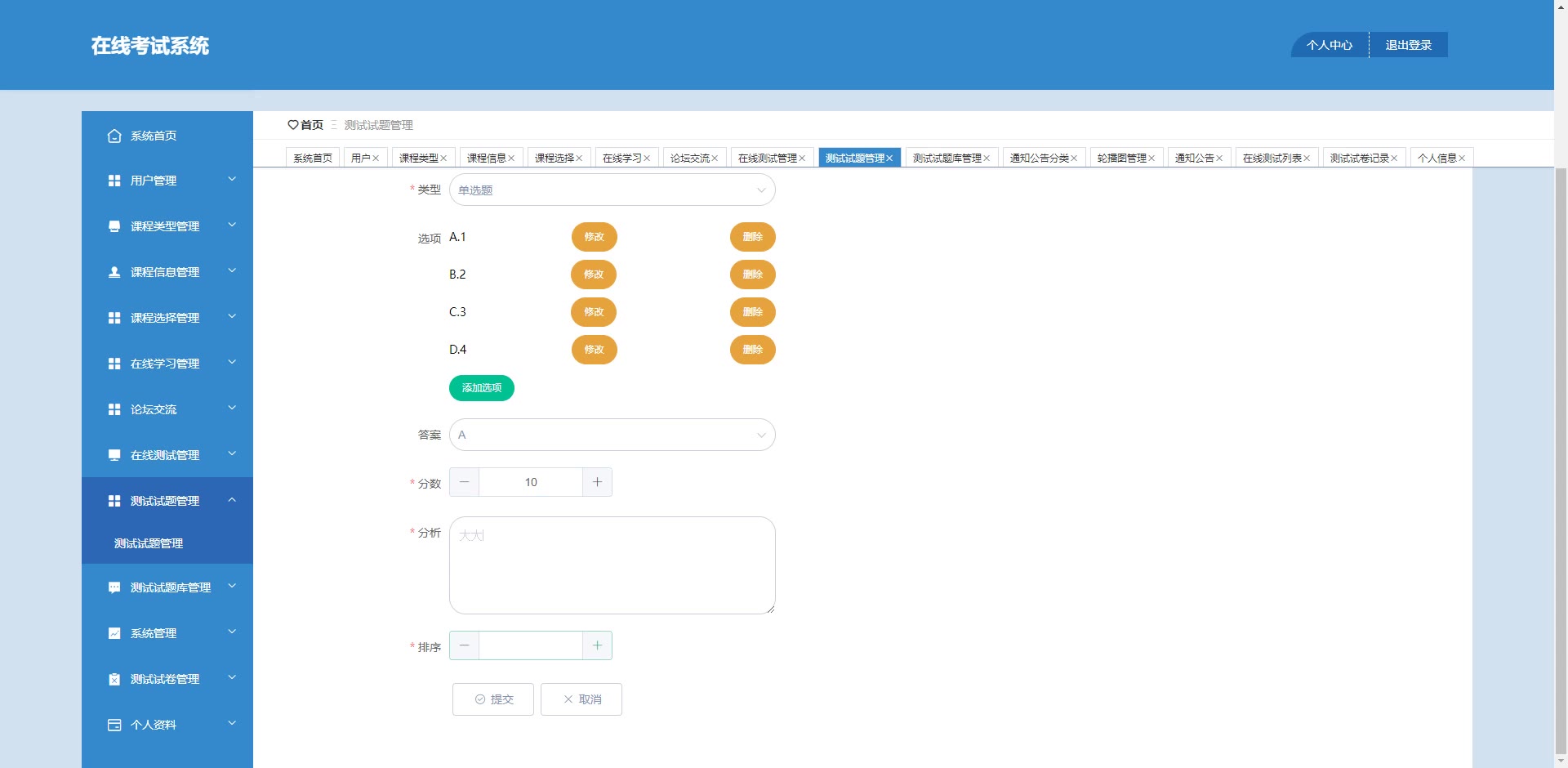1568x768 pixels.
Task: Click the grid icon beside 在线学习管理
Action: (x=114, y=364)
